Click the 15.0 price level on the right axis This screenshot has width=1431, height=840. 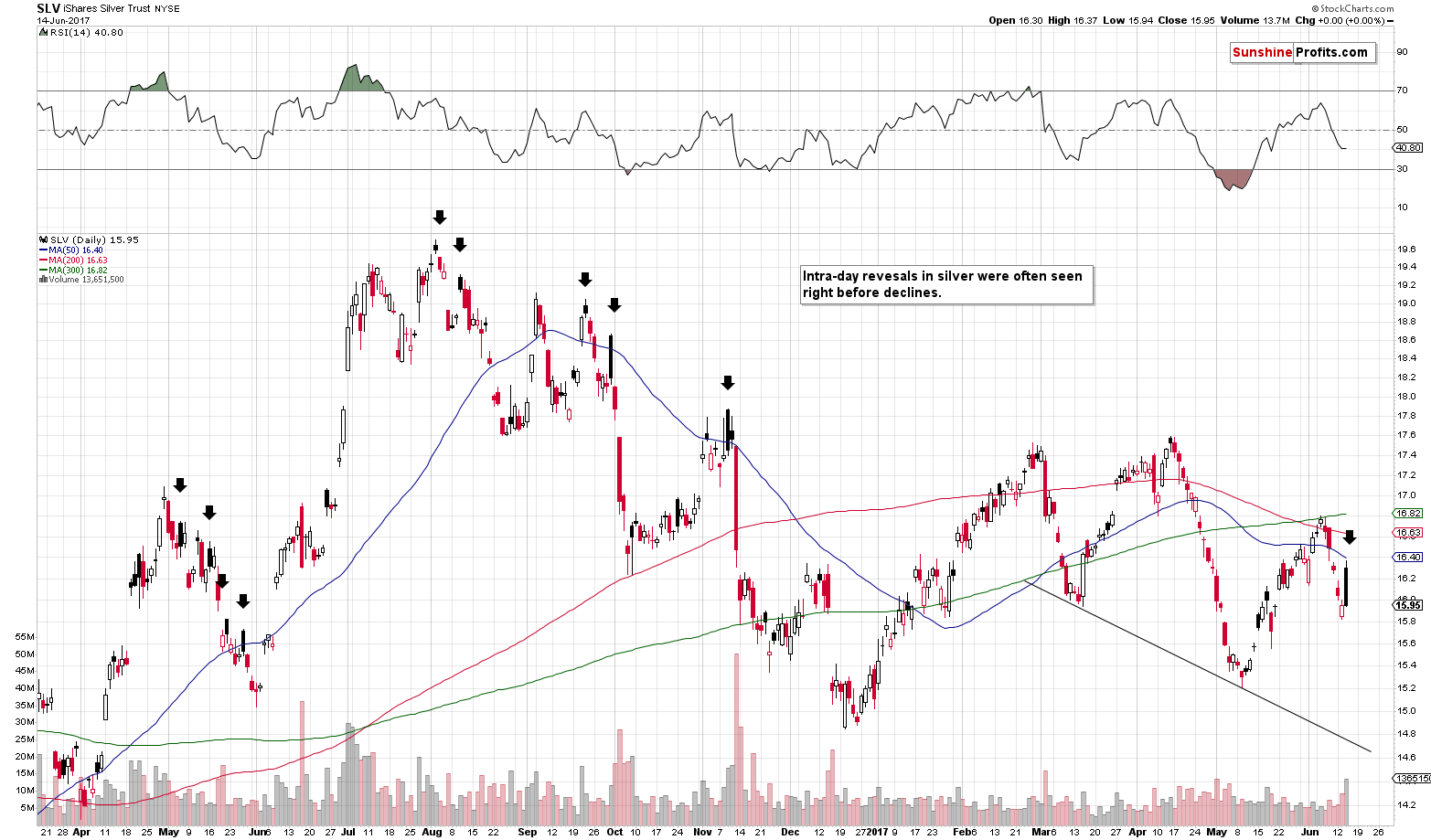1405,711
